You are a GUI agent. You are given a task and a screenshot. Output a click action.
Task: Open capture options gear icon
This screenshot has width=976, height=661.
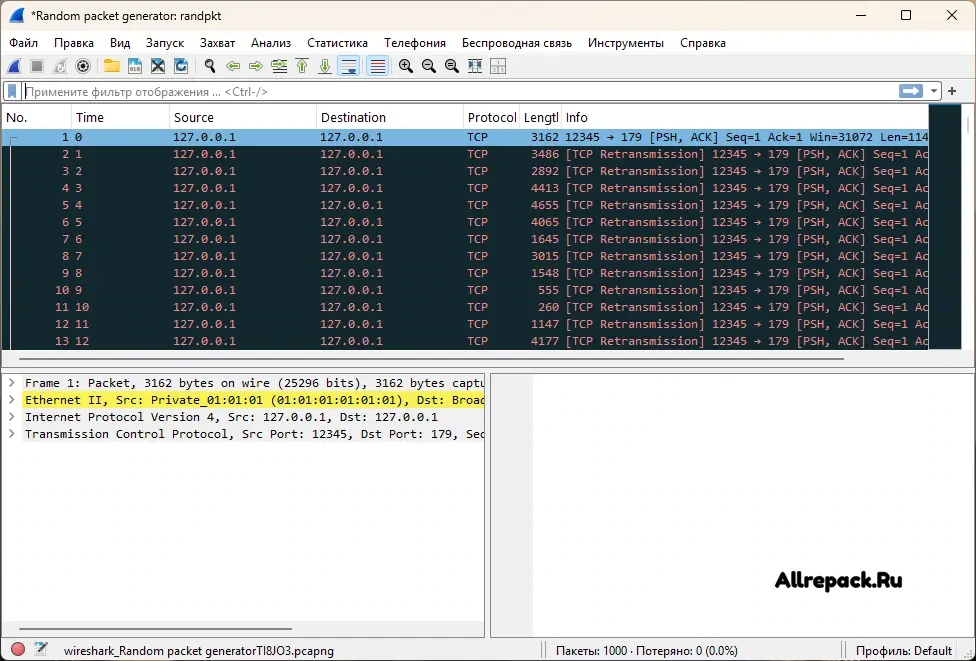(x=83, y=66)
